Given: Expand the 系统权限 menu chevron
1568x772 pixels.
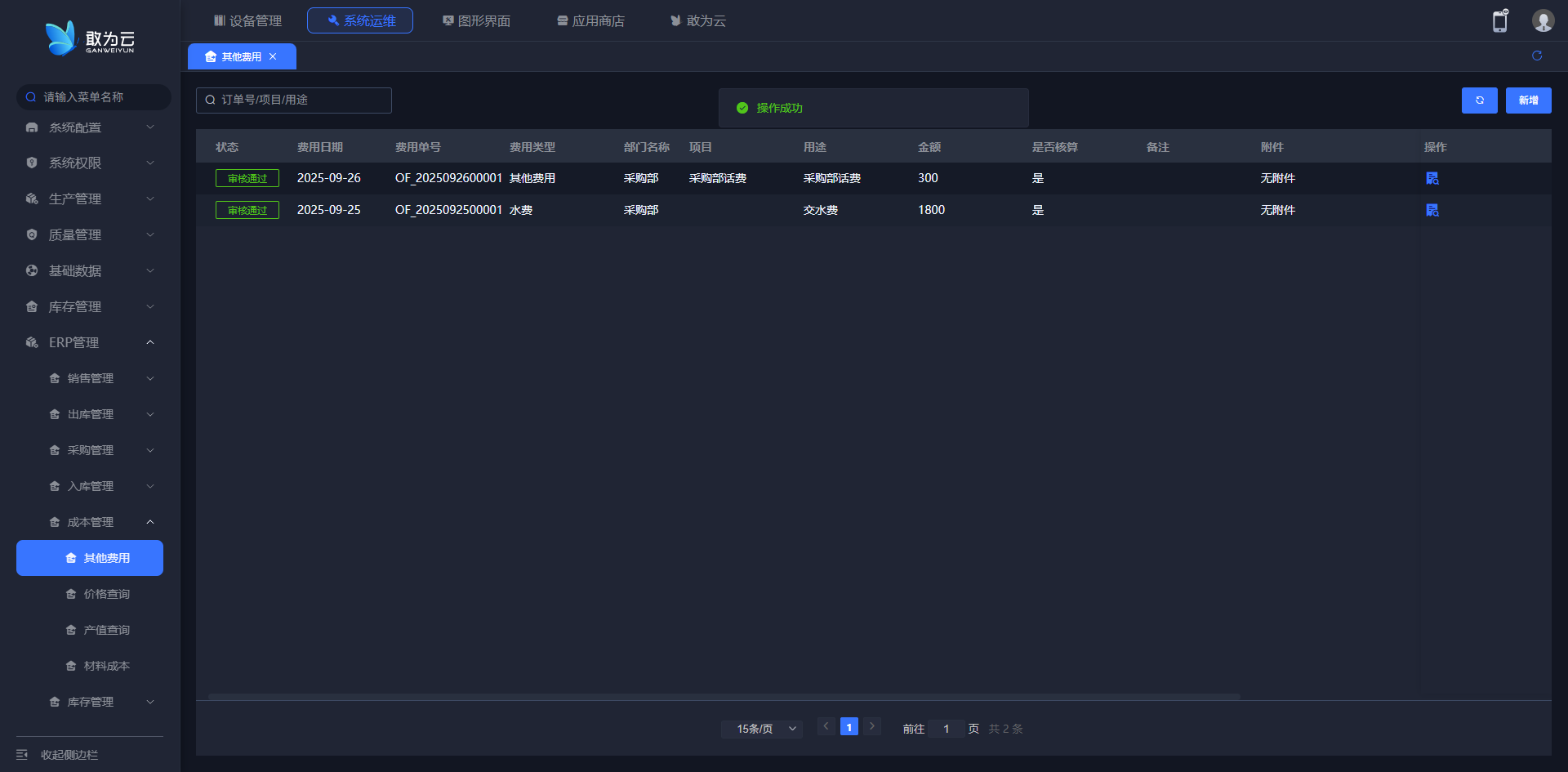Looking at the screenshot, I should 150,163.
